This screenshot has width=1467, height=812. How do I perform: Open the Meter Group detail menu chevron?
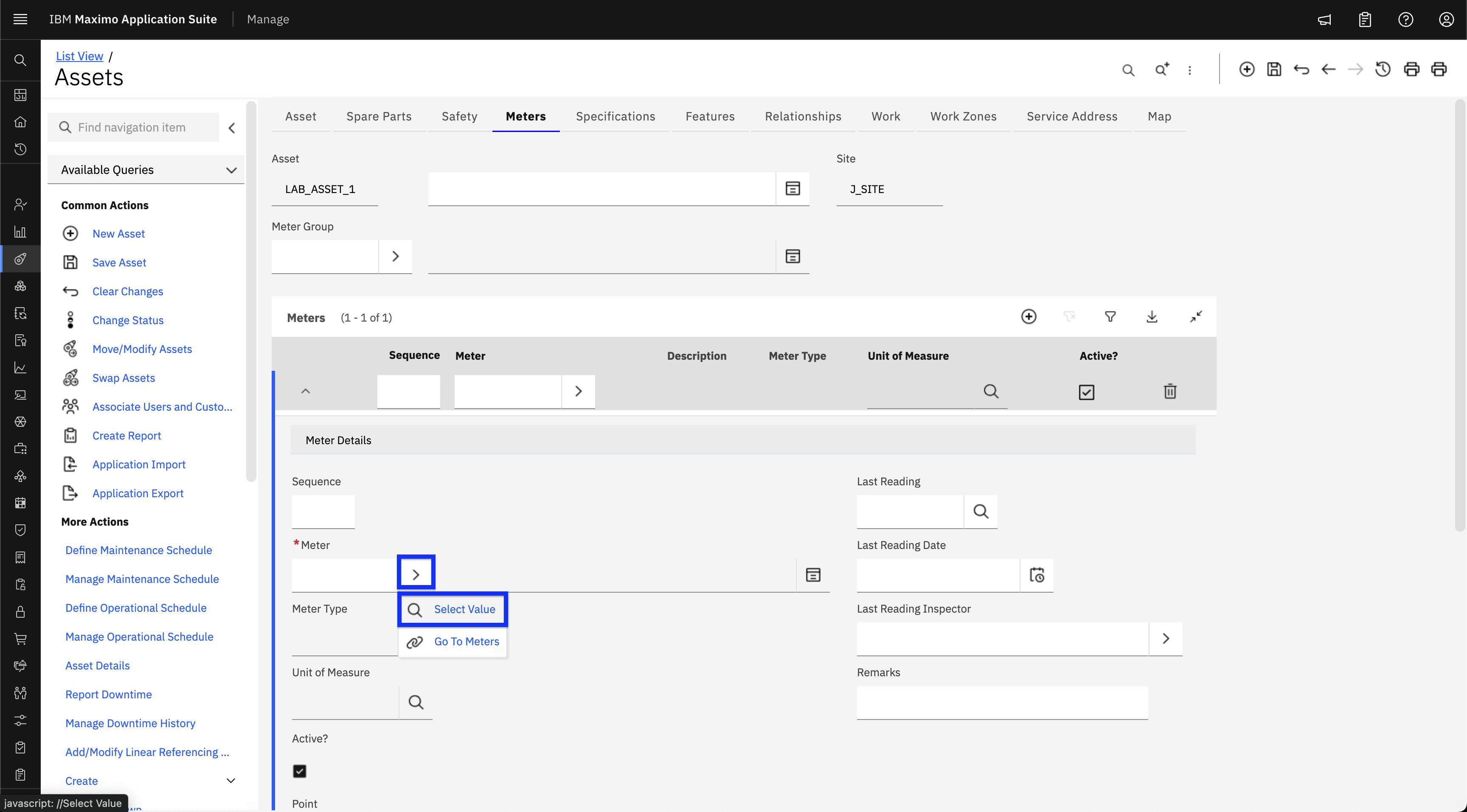point(395,257)
